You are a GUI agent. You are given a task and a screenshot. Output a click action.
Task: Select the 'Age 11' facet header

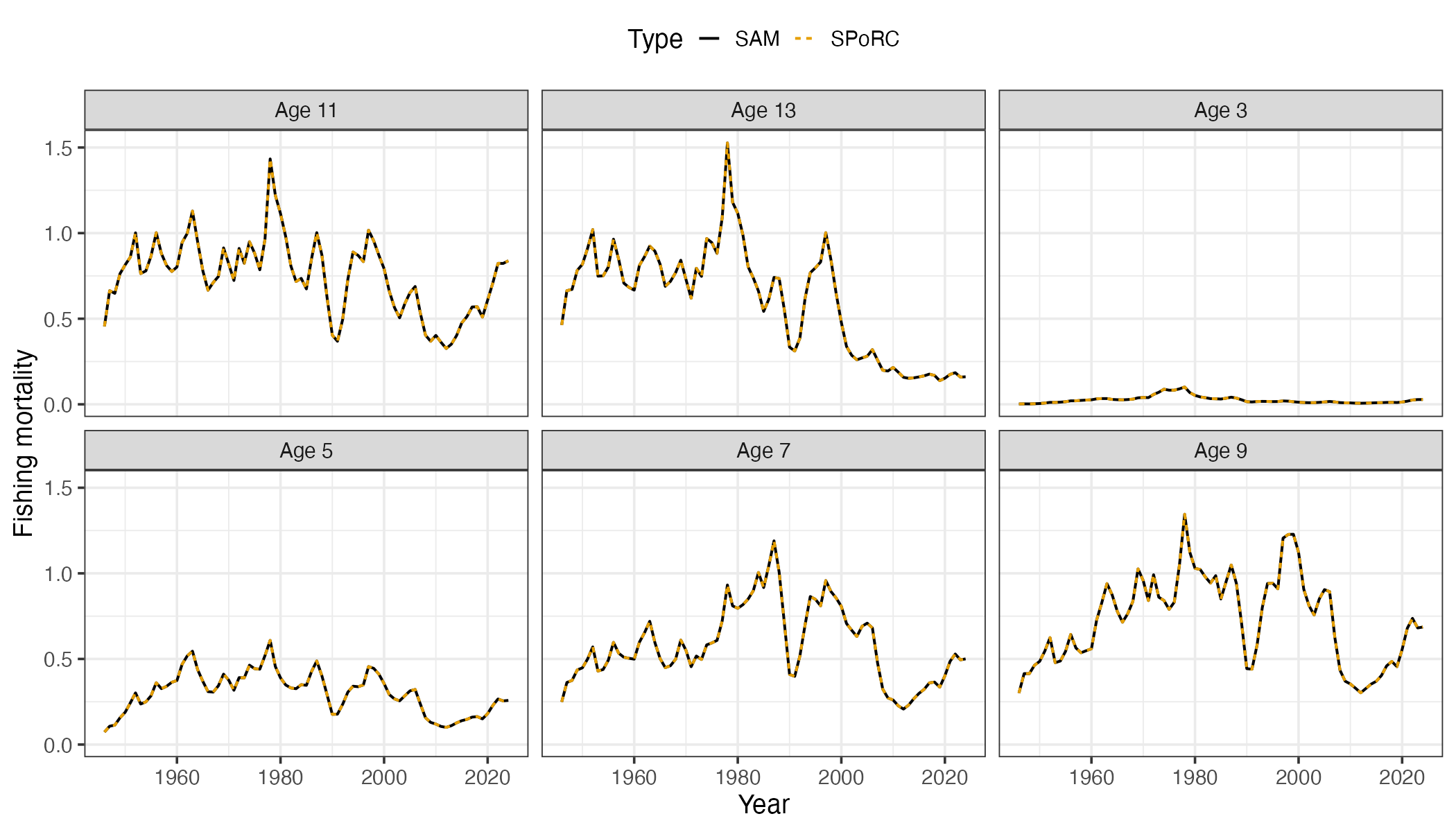point(306,110)
